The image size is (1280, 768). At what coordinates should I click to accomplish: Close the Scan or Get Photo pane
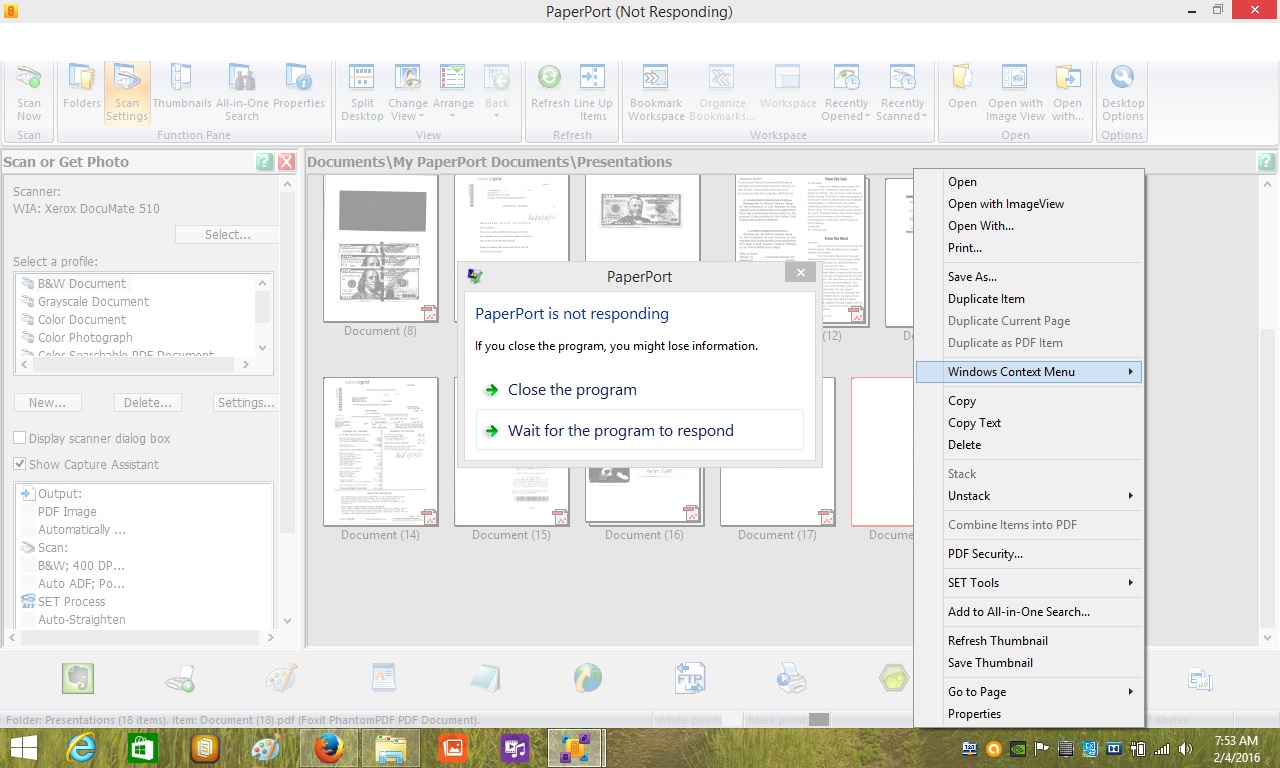[x=286, y=162]
